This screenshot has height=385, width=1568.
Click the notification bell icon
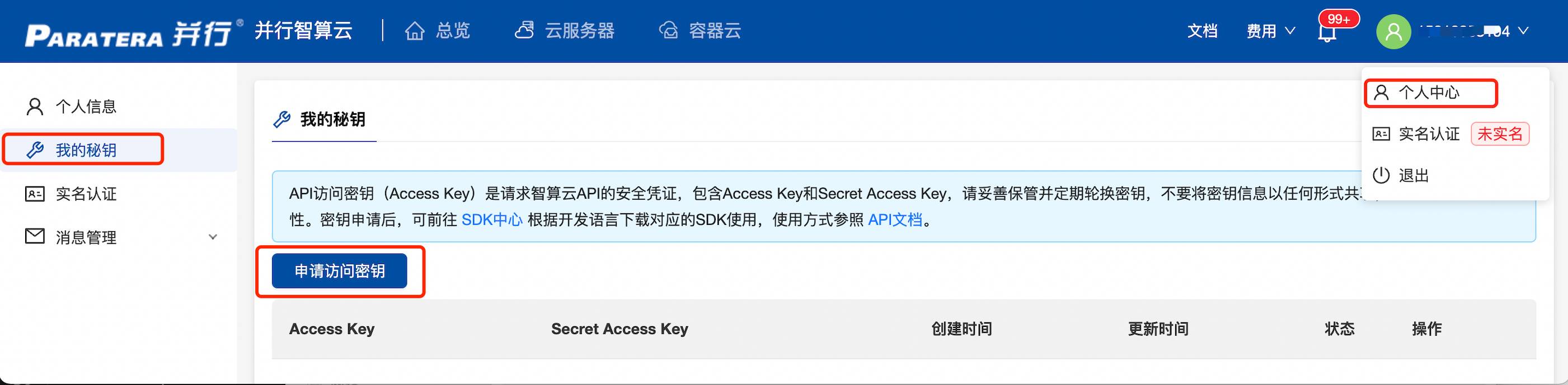pyautogui.click(x=1327, y=32)
